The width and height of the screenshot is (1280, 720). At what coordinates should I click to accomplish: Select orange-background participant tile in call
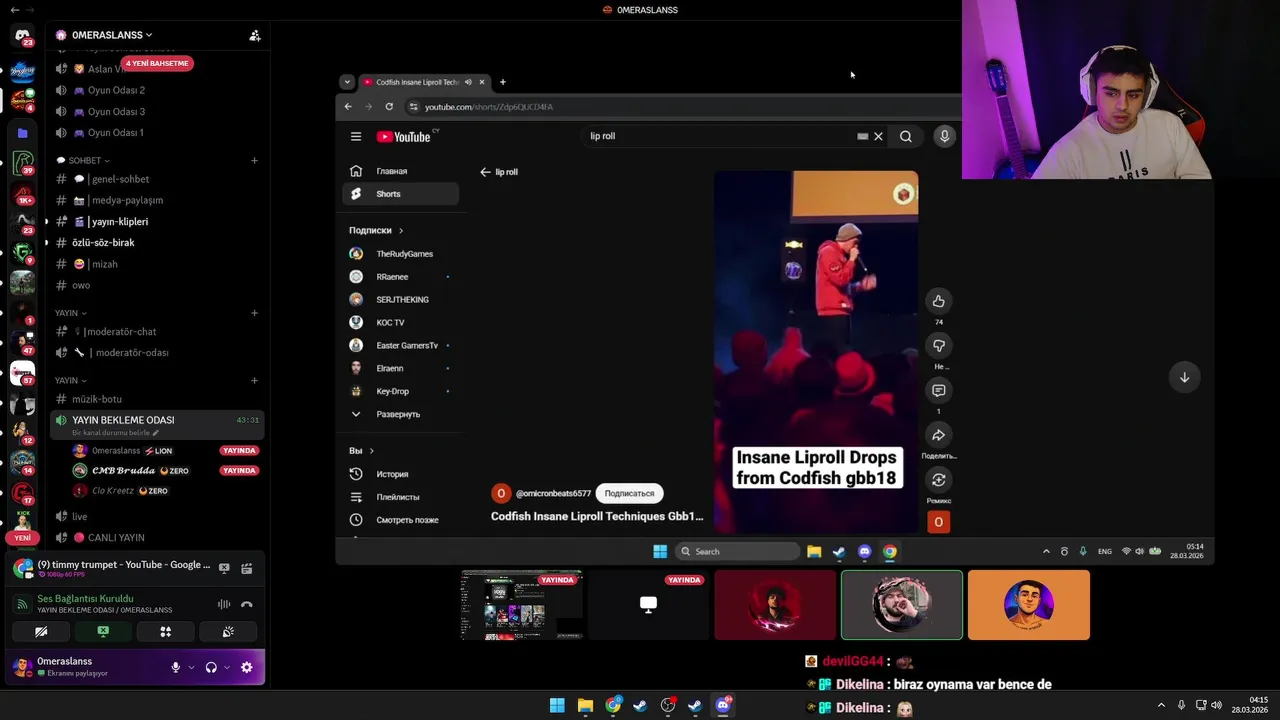(x=1028, y=605)
